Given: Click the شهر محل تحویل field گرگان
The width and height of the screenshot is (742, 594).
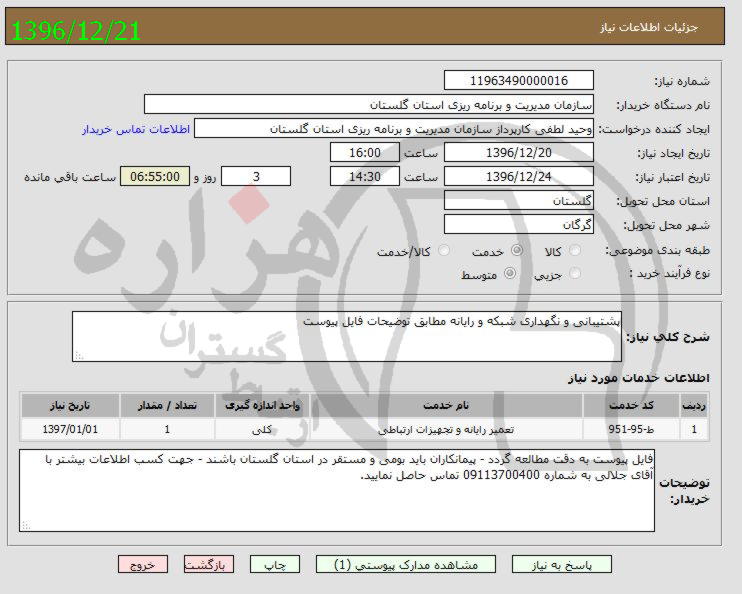Looking at the screenshot, I should pyautogui.click(x=519, y=224).
